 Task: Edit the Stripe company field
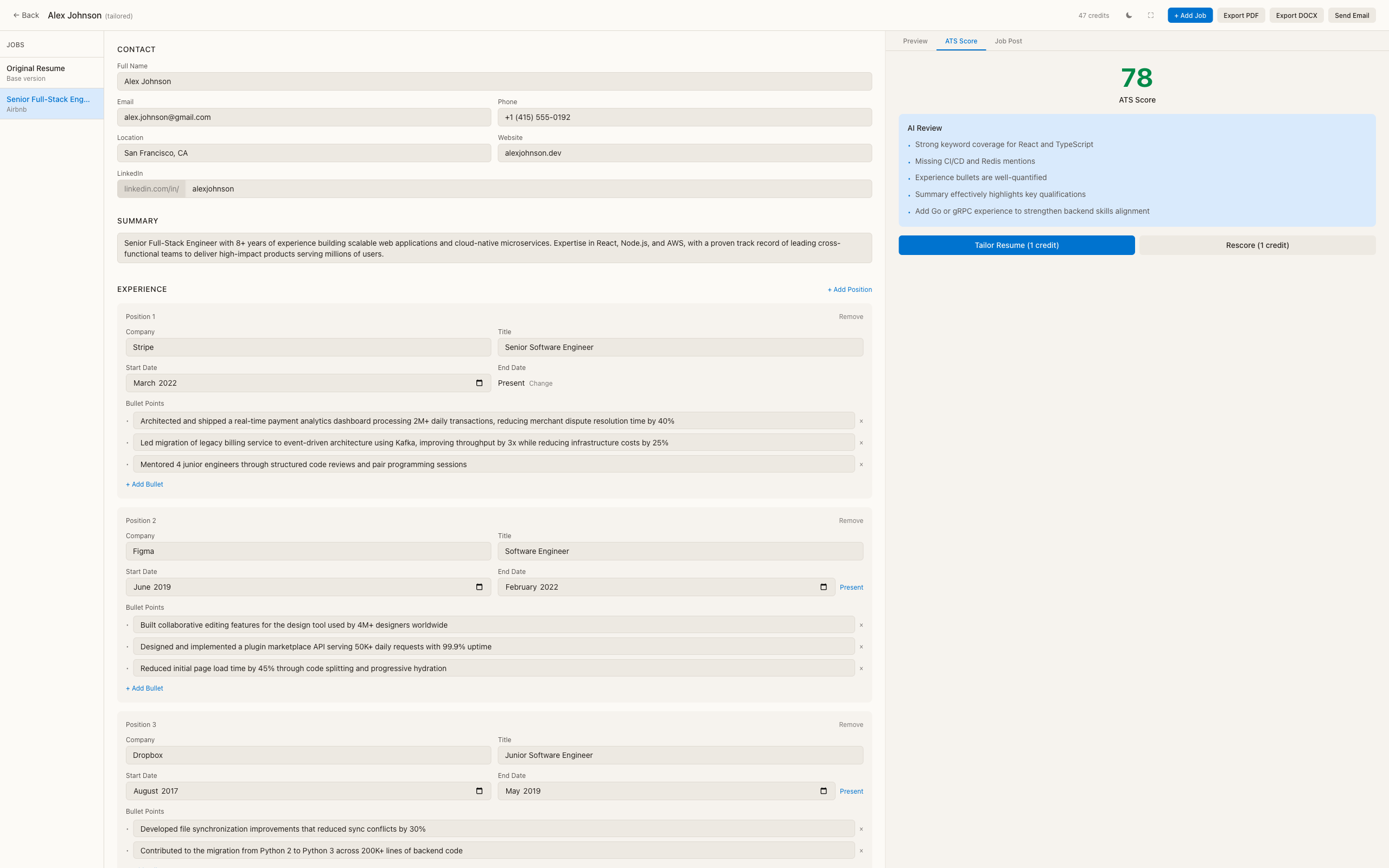pyautogui.click(x=308, y=347)
